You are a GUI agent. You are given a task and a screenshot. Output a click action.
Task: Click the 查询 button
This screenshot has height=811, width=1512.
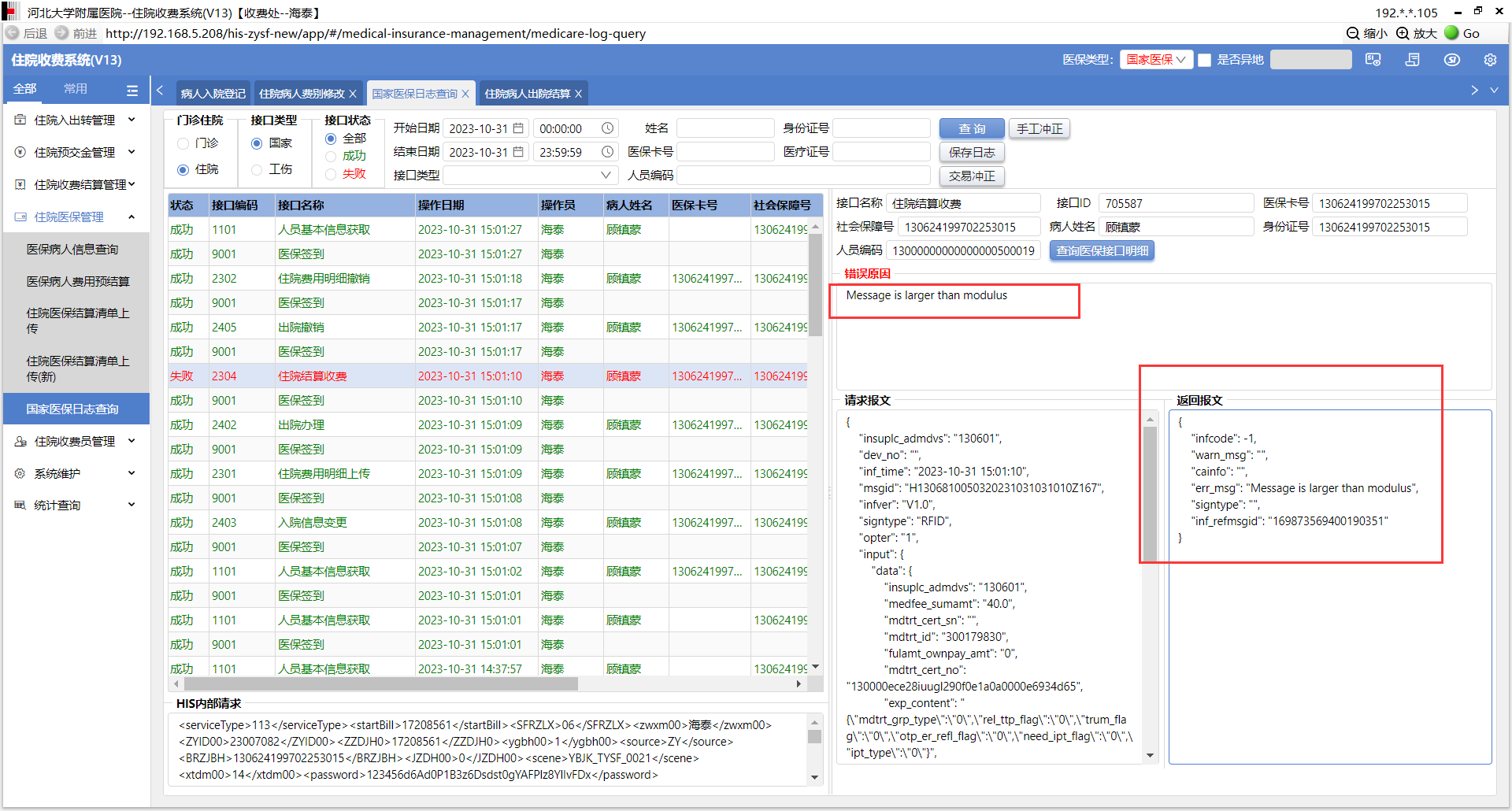(x=971, y=128)
